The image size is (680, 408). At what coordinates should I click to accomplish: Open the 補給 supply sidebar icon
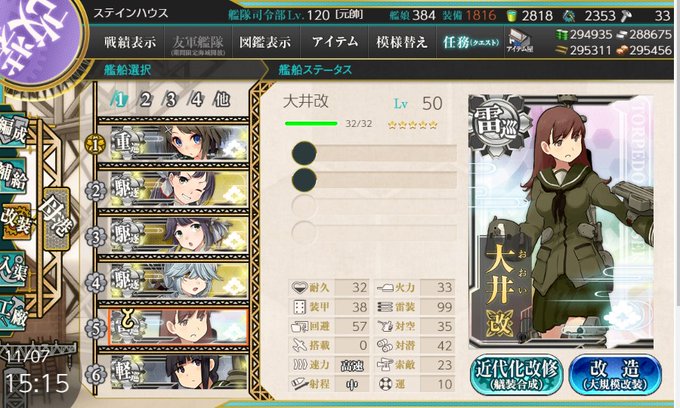point(14,176)
